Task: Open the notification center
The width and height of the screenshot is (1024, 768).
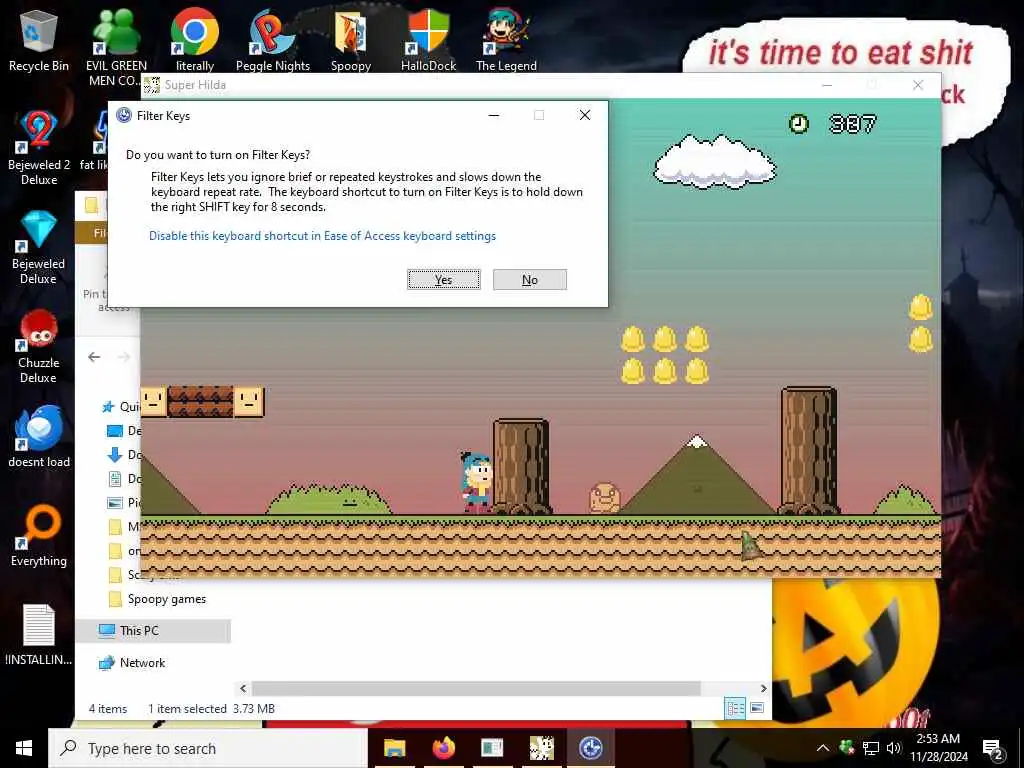Action: click(x=993, y=748)
